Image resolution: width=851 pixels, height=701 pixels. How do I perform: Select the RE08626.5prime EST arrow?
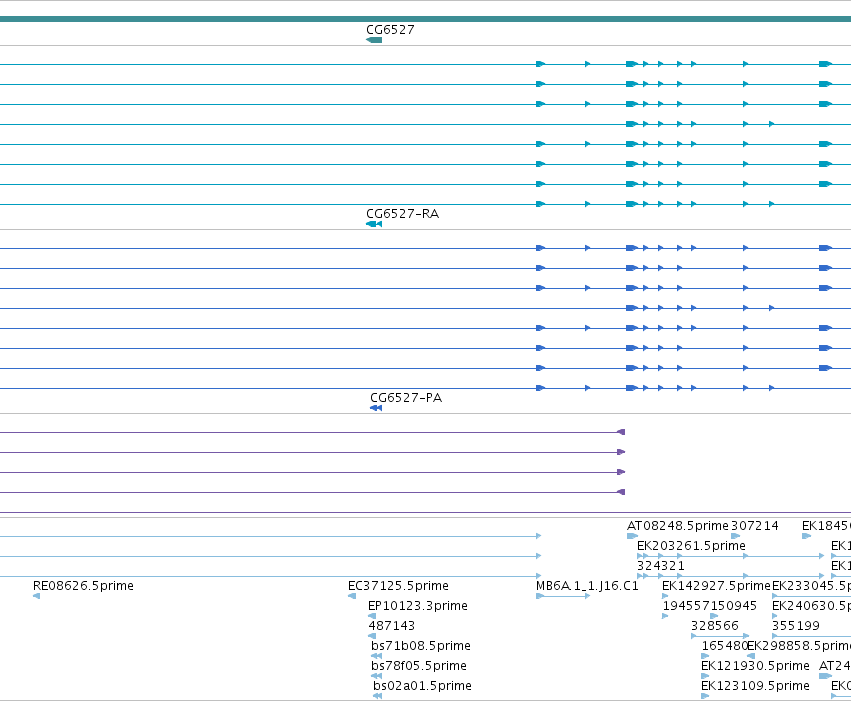tap(36, 596)
